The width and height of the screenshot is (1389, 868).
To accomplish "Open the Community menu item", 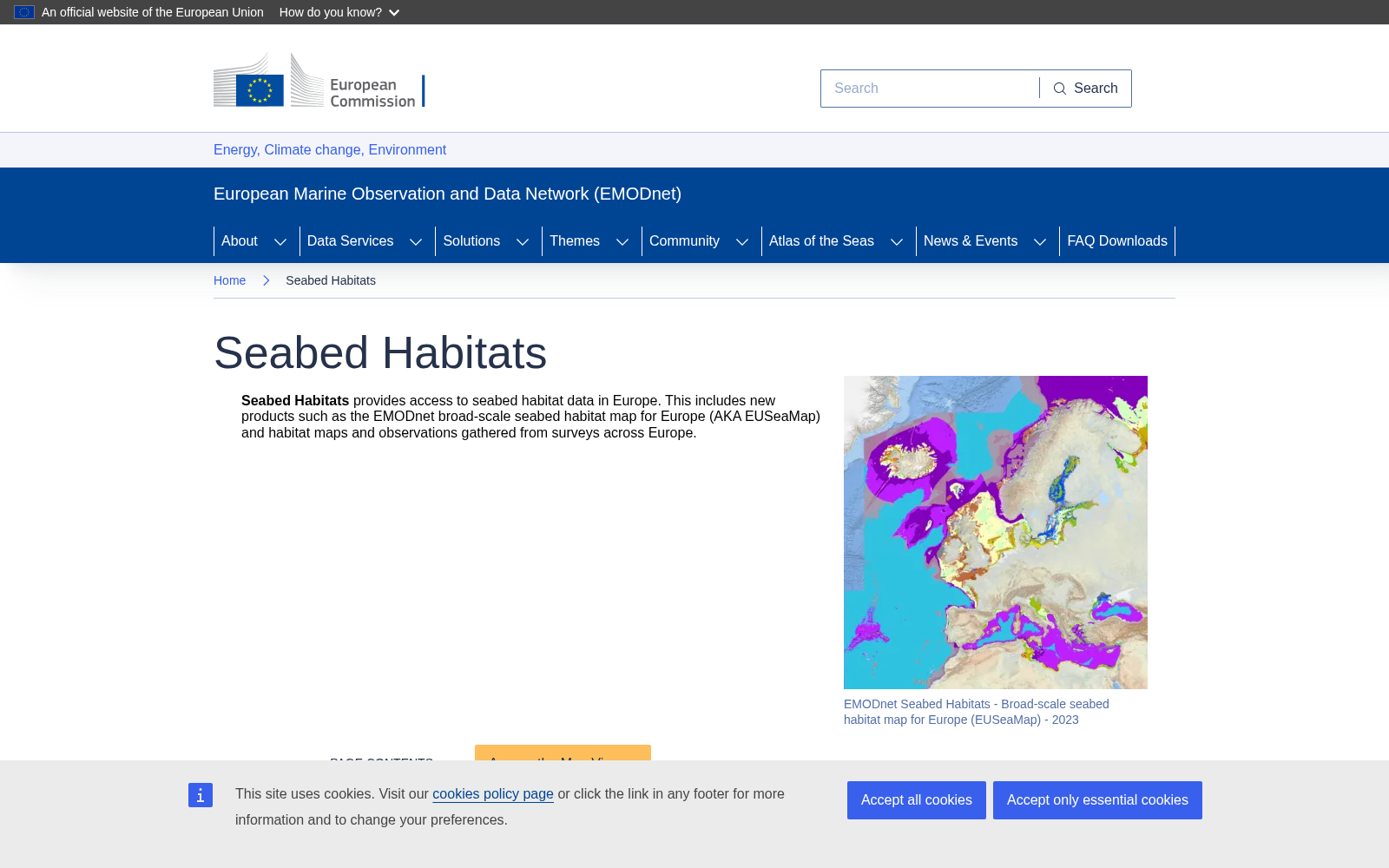I will (x=684, y=241).
